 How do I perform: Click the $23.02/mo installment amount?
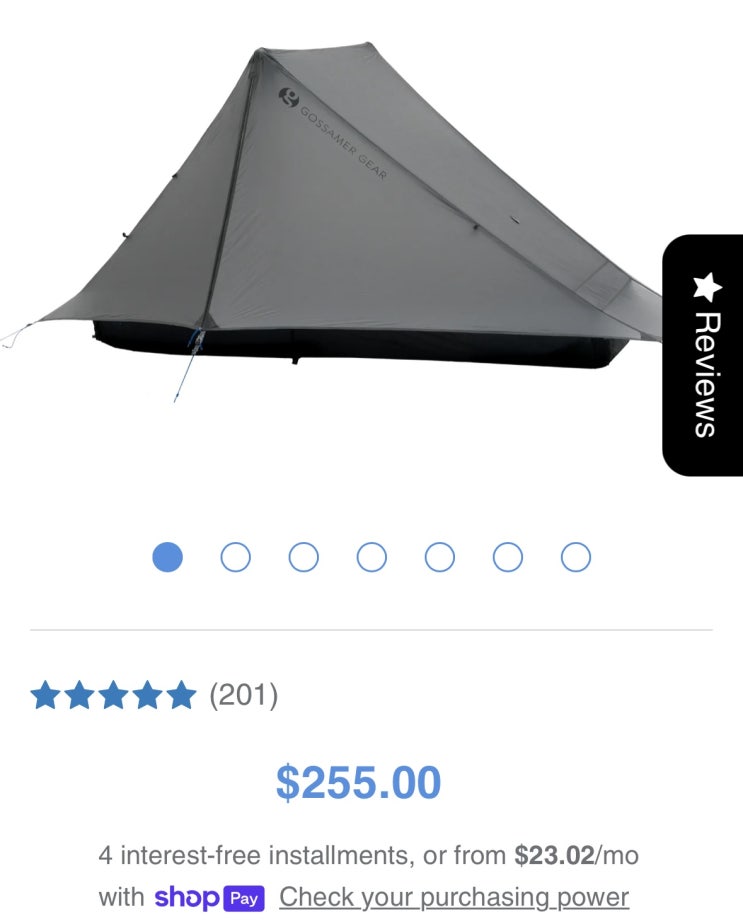[576, 855]
